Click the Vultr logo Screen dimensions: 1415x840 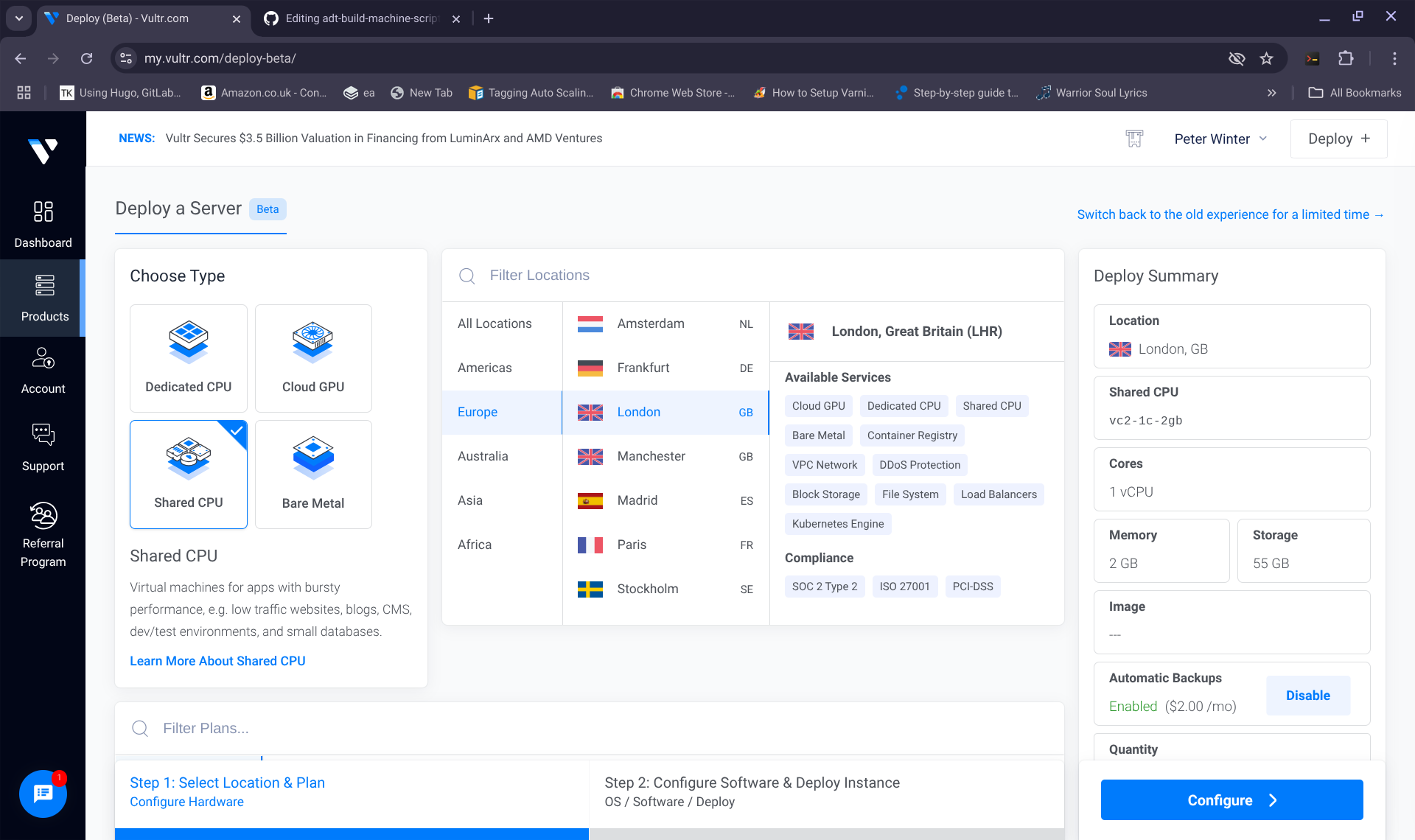point(43,150)
